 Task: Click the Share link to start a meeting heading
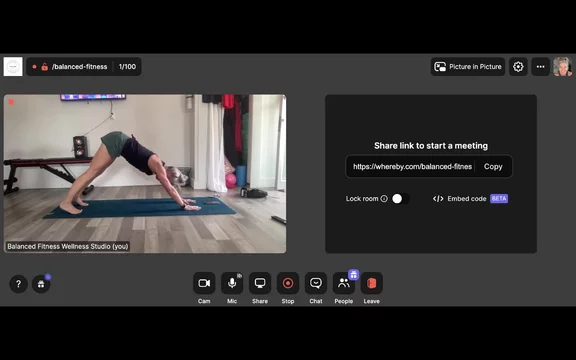pos(431,146)
